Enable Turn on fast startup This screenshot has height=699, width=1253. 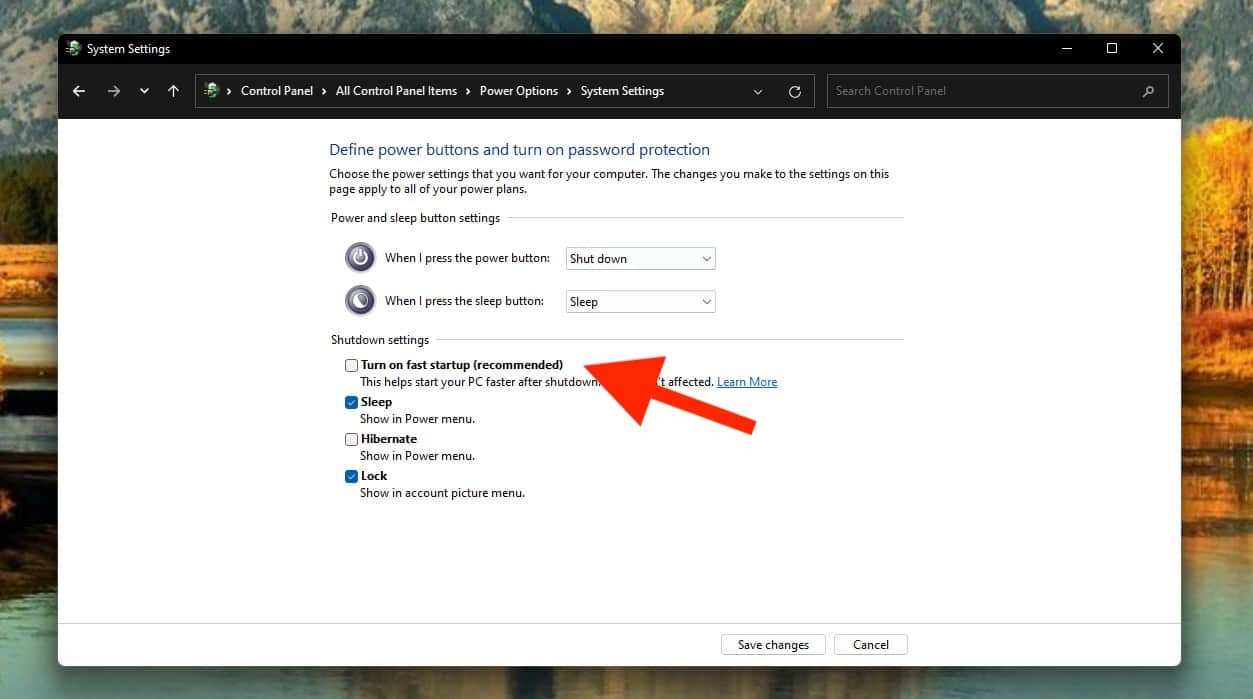pyautogui.click(x=351, y=365)
